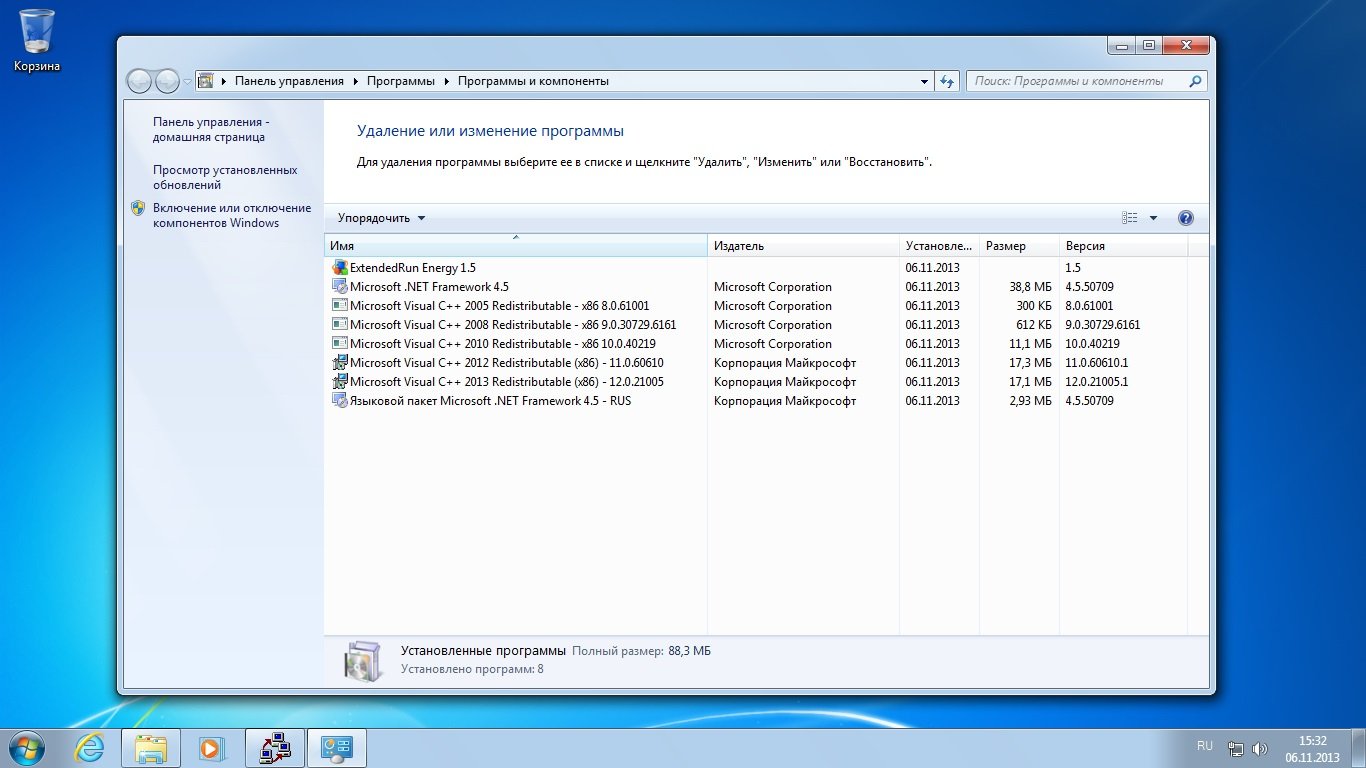
Task: Click the Control Panel icon in address bar
Action: pos(206,81)
